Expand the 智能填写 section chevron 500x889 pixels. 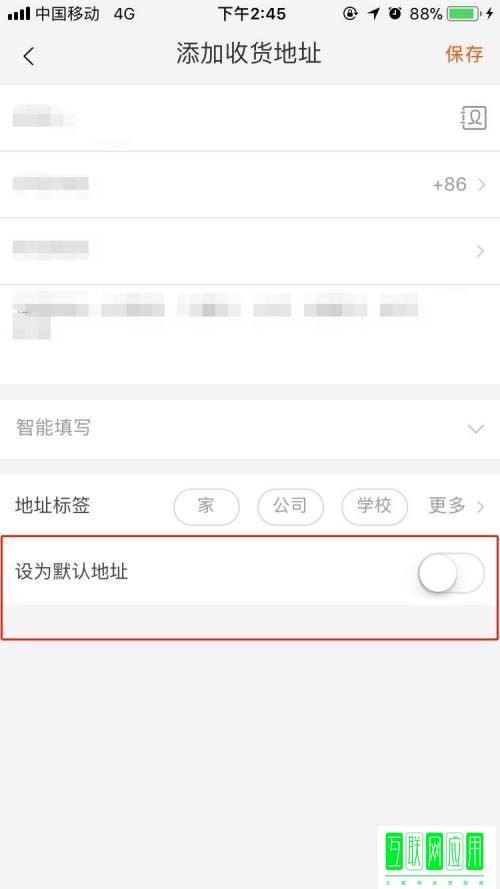476,429
